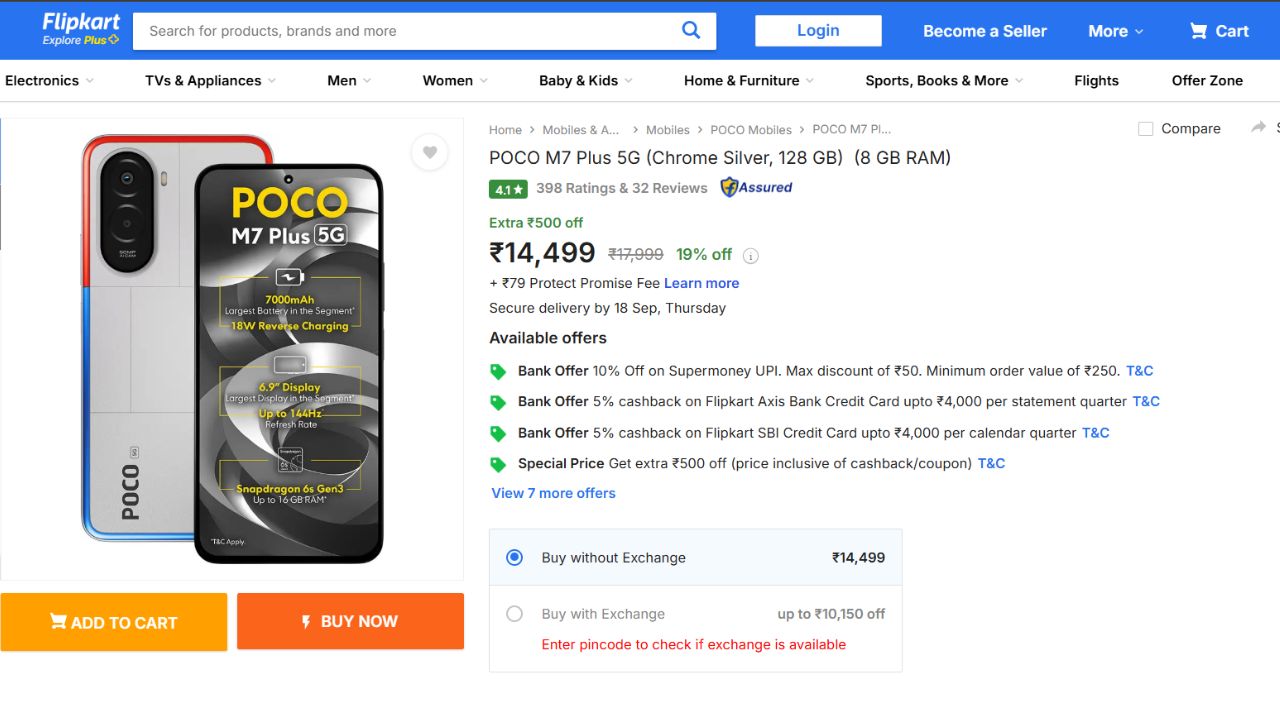The height and width of the screenshot is (720, 1280).
Task: Click 398 Ratings & 32 Reviews
Action: (621, 188)
